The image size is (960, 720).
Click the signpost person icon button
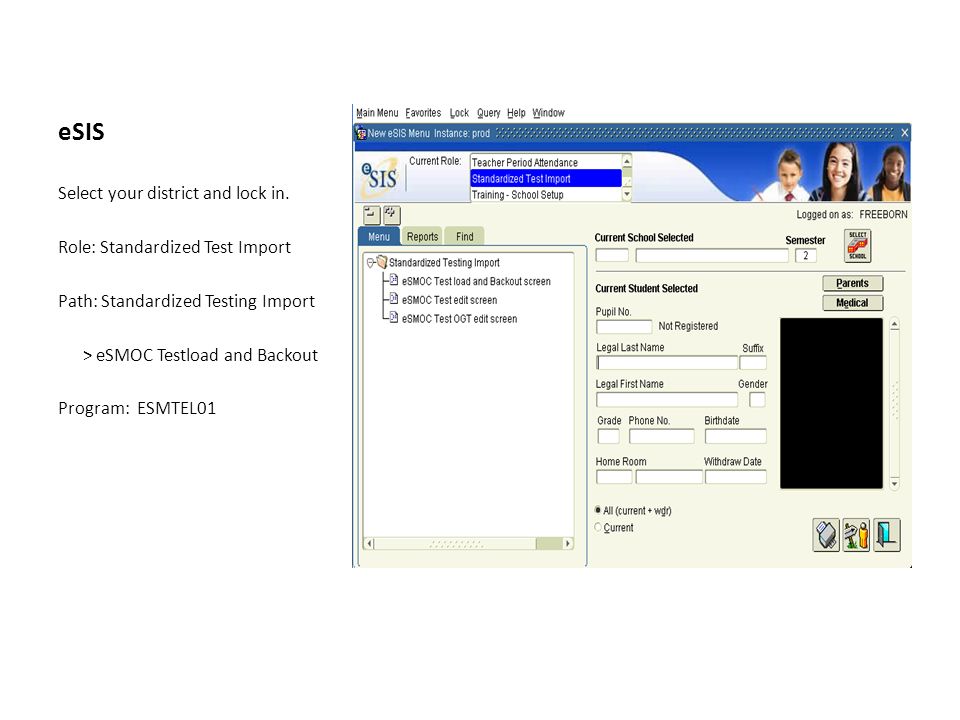(x=856, y=535)
